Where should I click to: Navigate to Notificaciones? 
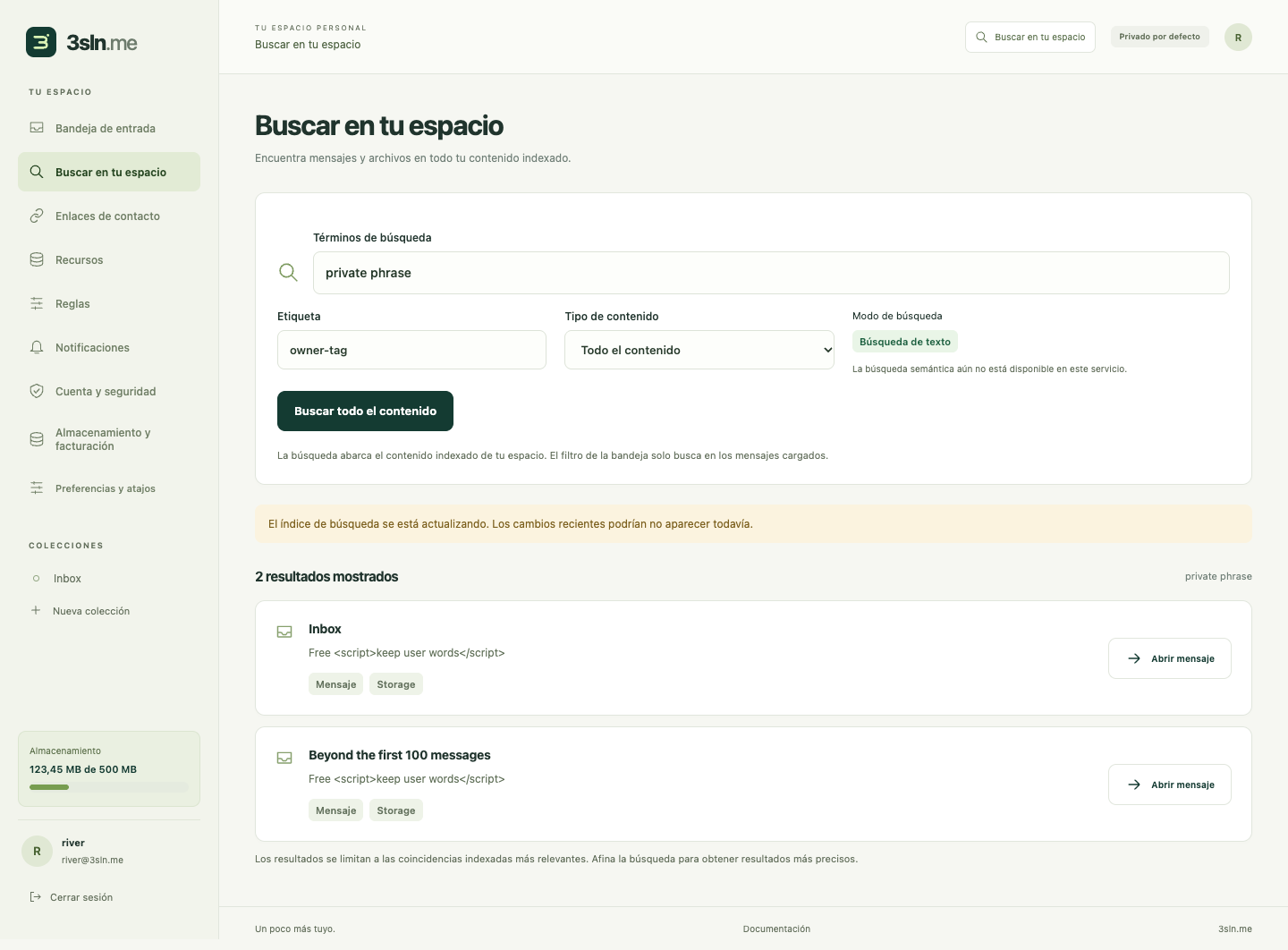pyautogui.click(x=109, y=347)
